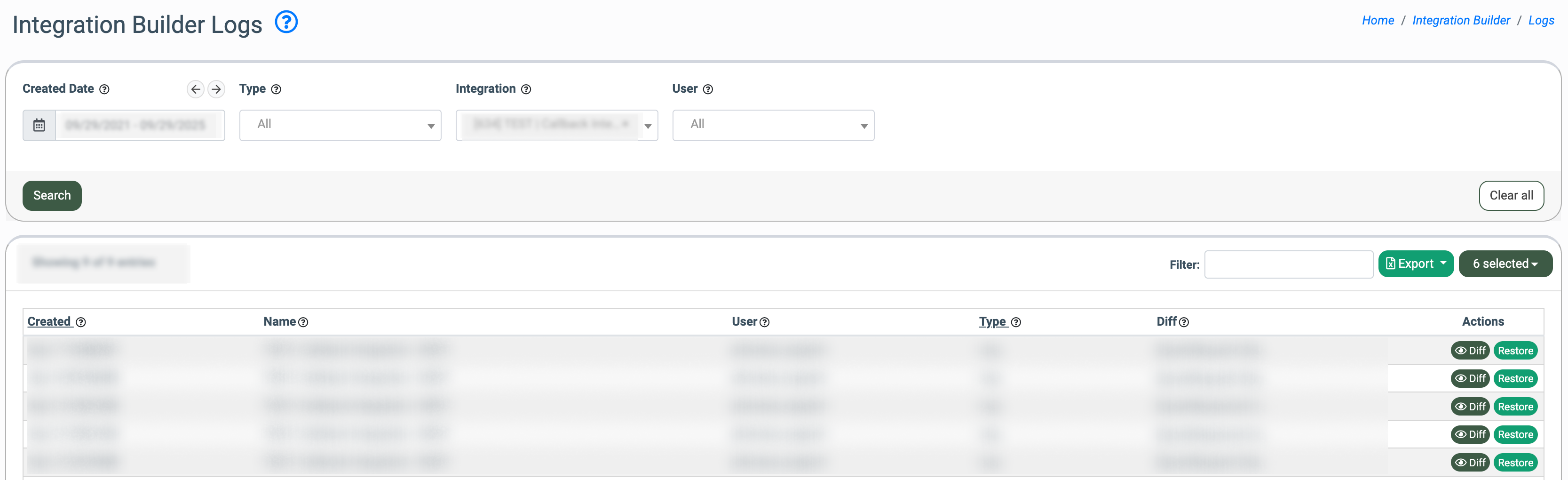
Task: Expand the 6 selected columns dropdown
Action: pyautogui.click(x=1505, y=264)
